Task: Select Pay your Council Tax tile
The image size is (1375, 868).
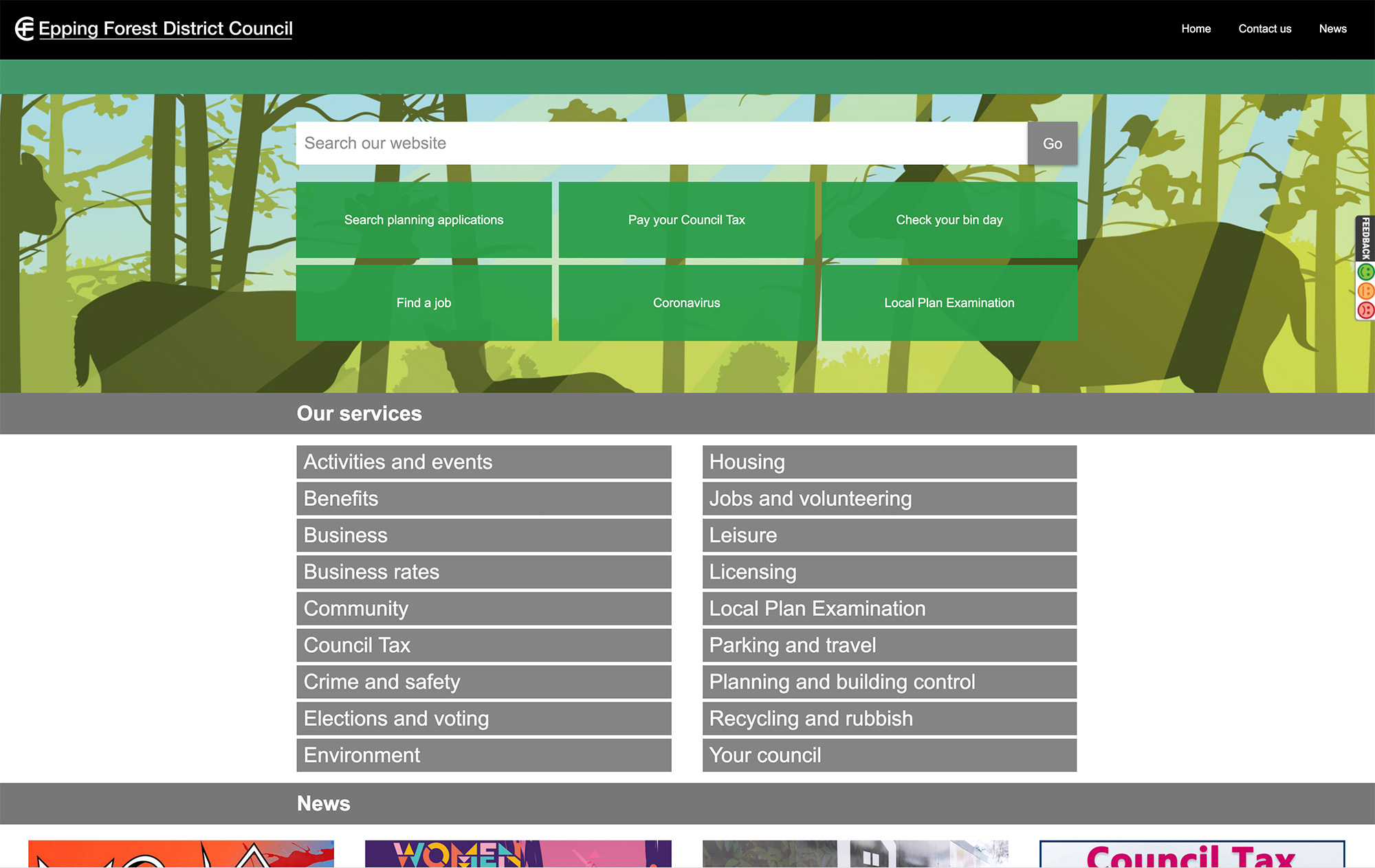Action: coord(686,220)
